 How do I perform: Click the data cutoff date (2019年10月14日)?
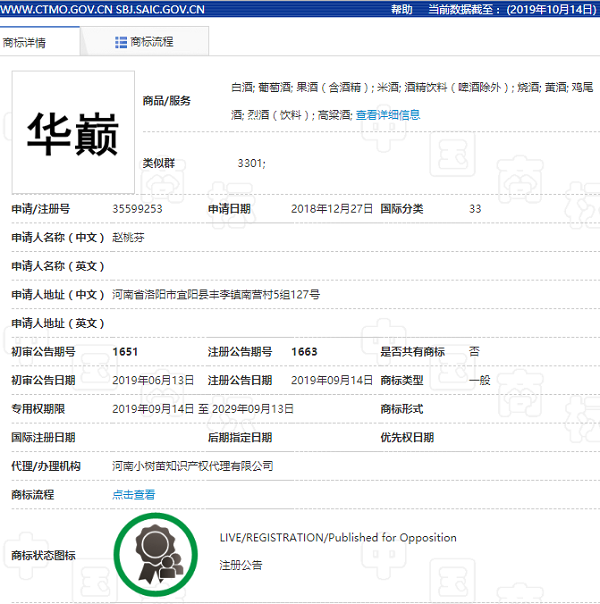tap(552, 9)
